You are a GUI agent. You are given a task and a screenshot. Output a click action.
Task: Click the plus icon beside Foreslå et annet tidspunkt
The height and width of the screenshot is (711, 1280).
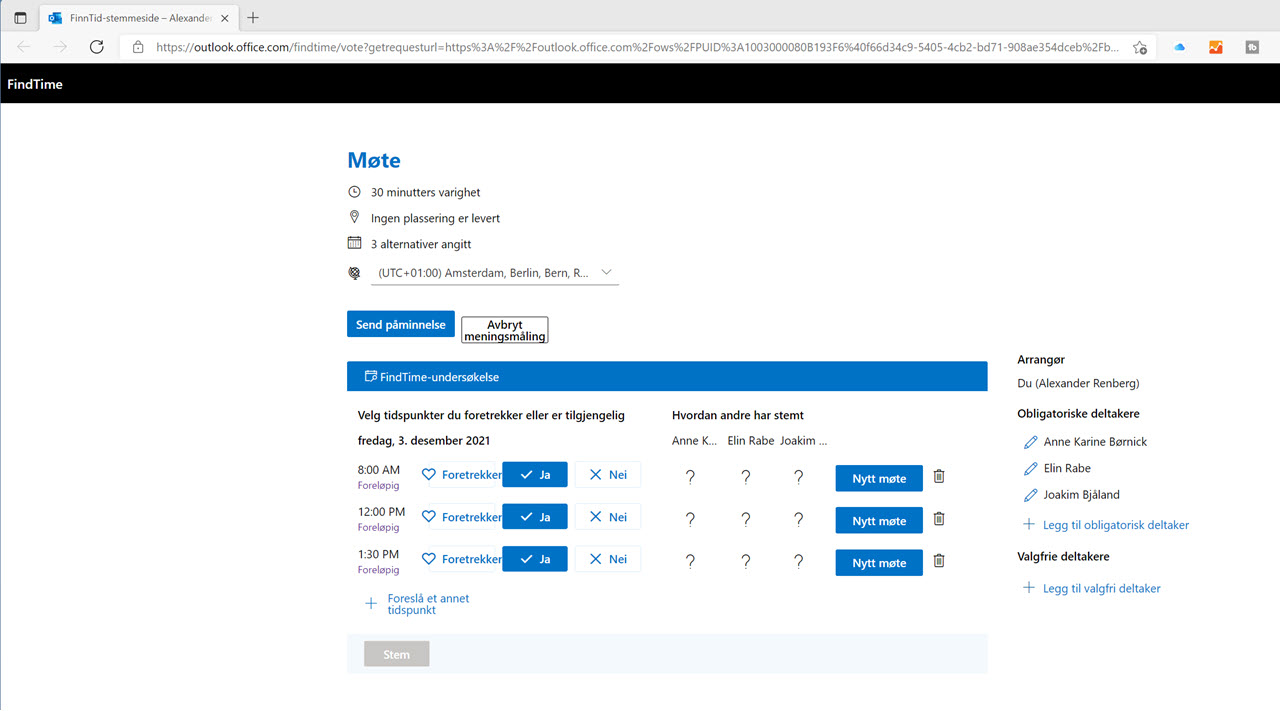(x=371, y=604)
